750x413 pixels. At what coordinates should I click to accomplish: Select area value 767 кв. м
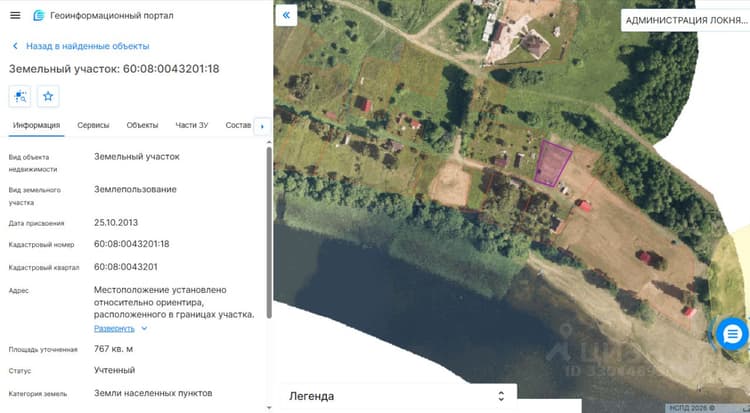[x=113, y=349]
